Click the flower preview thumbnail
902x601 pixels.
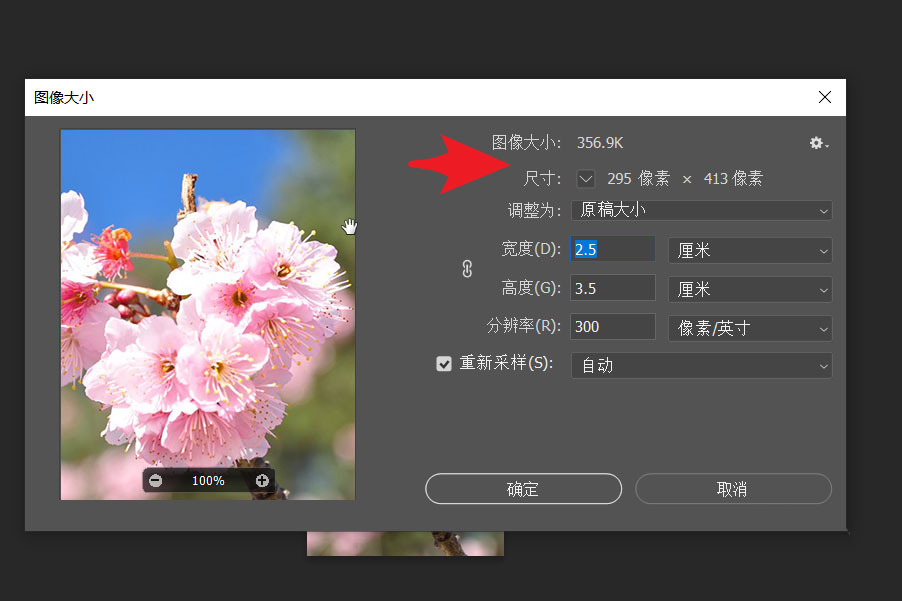point(208,315)
